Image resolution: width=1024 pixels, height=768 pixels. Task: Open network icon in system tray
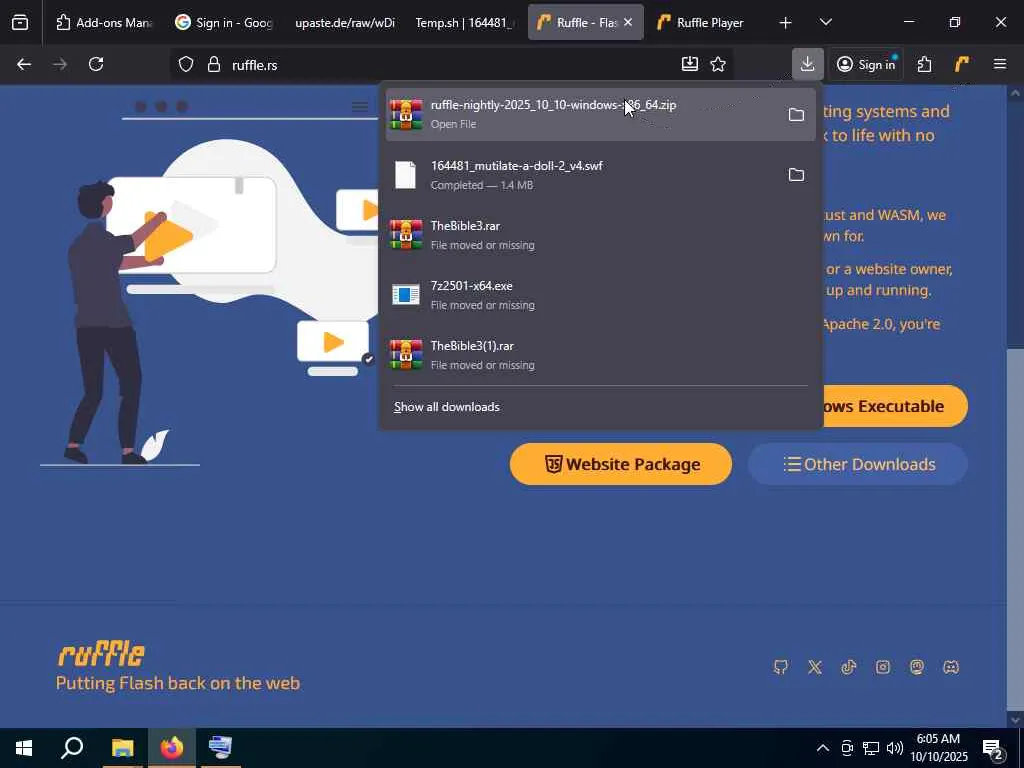pos(871,748)
